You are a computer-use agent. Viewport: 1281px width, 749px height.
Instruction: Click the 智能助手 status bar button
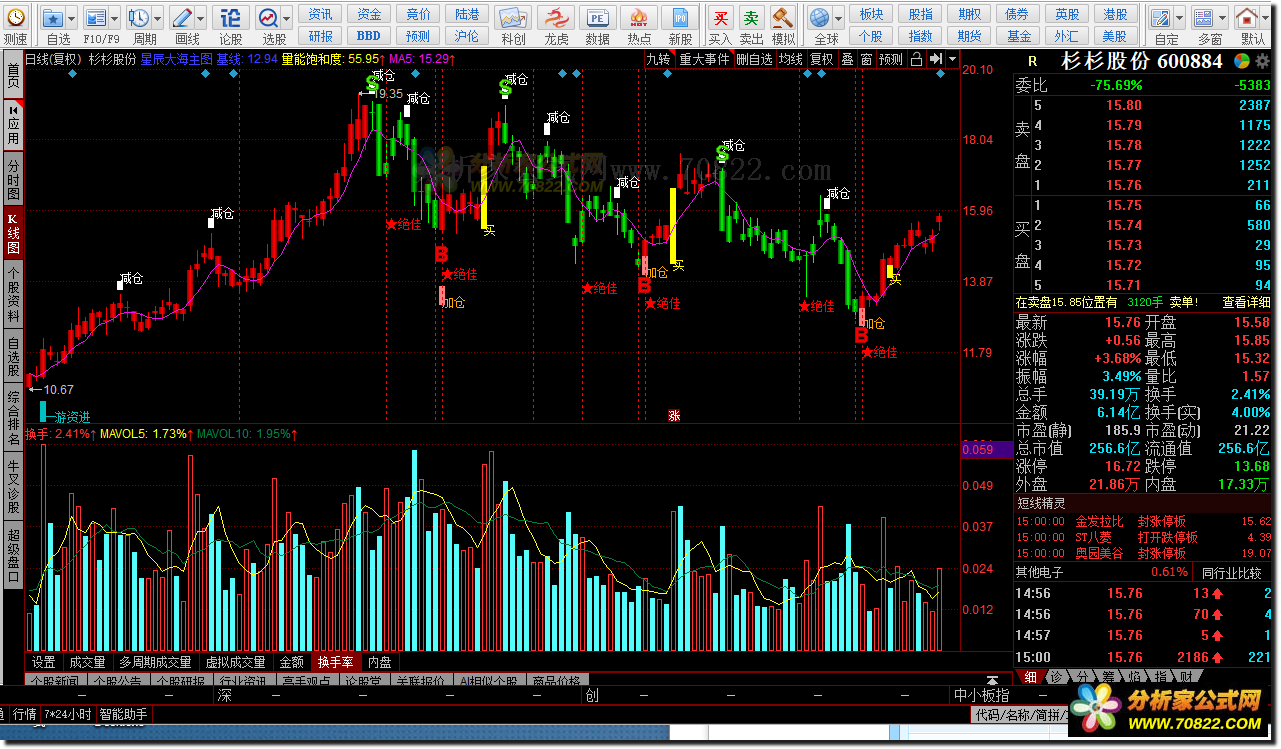point(123,714)
